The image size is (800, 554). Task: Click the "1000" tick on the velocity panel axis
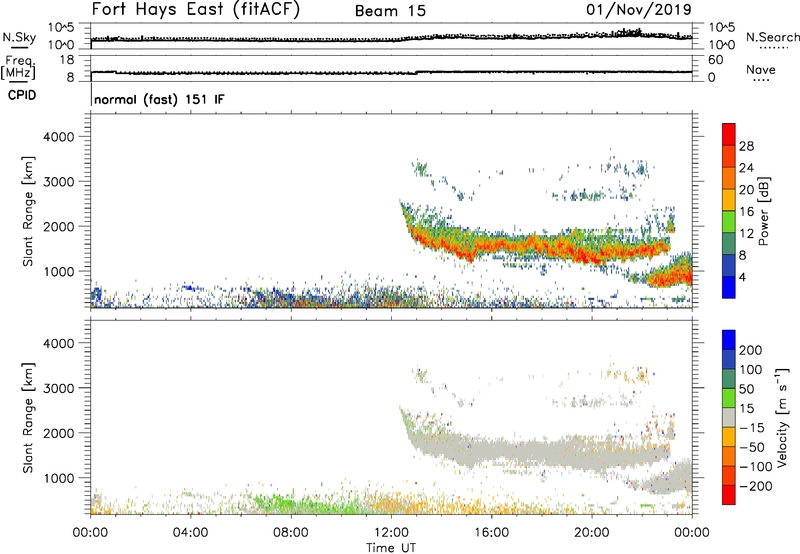59,478
